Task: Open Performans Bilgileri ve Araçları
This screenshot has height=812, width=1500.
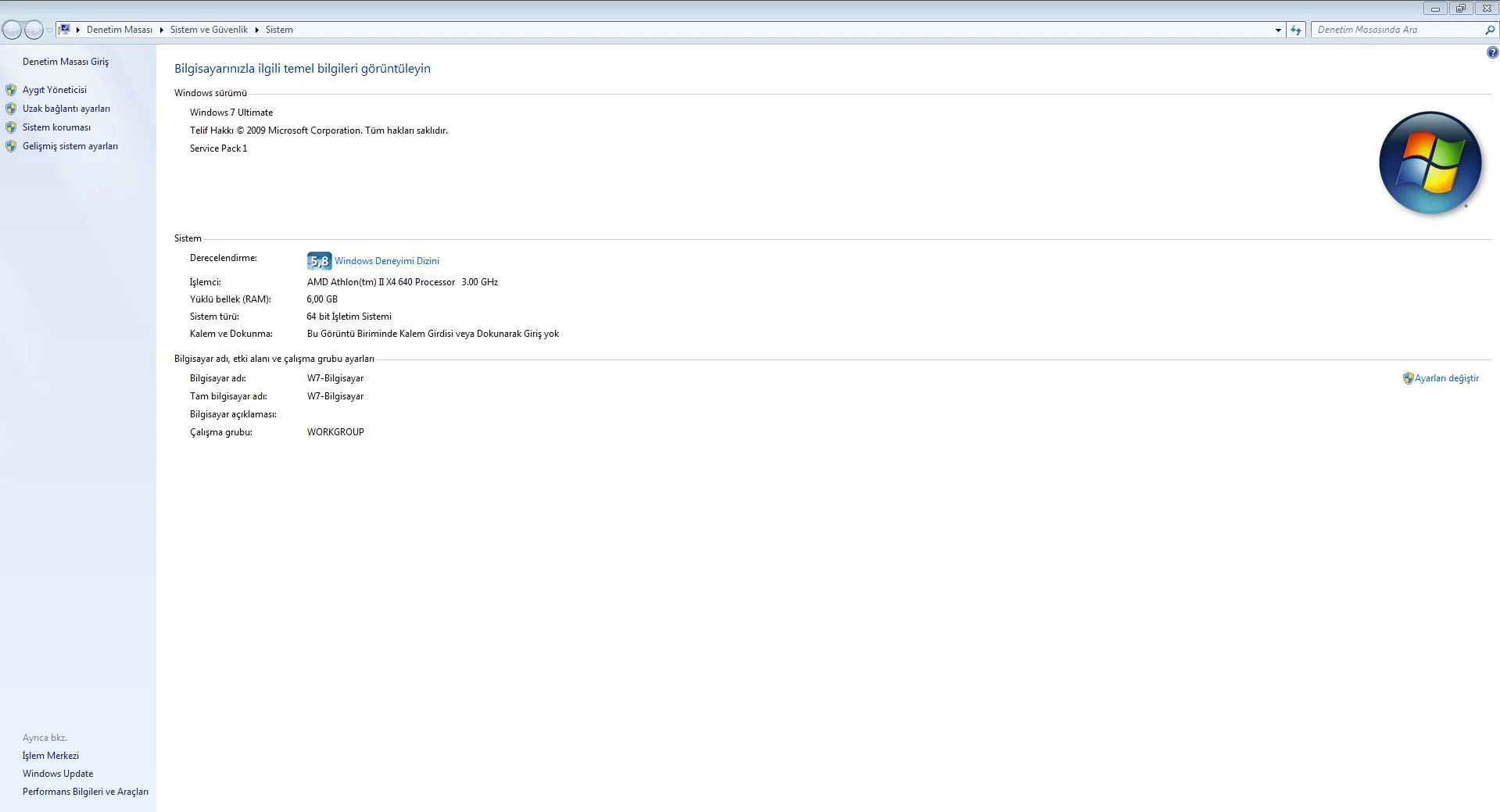Action: [x=85, y=791]
